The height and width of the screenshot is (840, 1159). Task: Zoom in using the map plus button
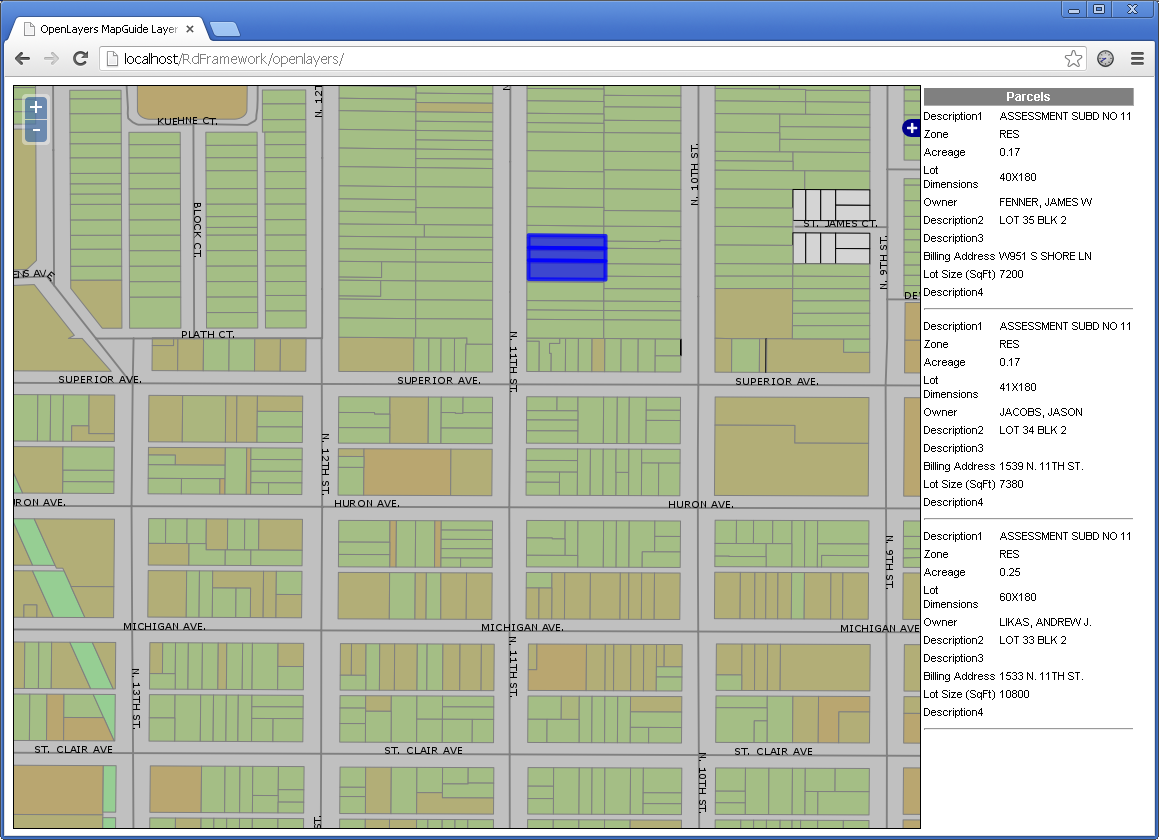[35, 106]
